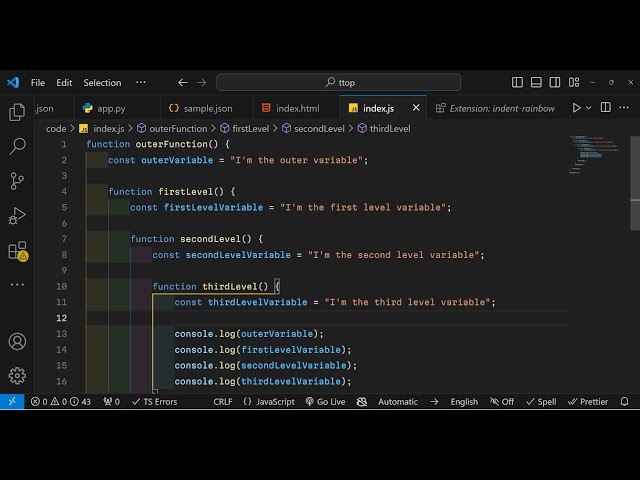
Task: Click Prettier in the status bar
Action: pos(587,402)
